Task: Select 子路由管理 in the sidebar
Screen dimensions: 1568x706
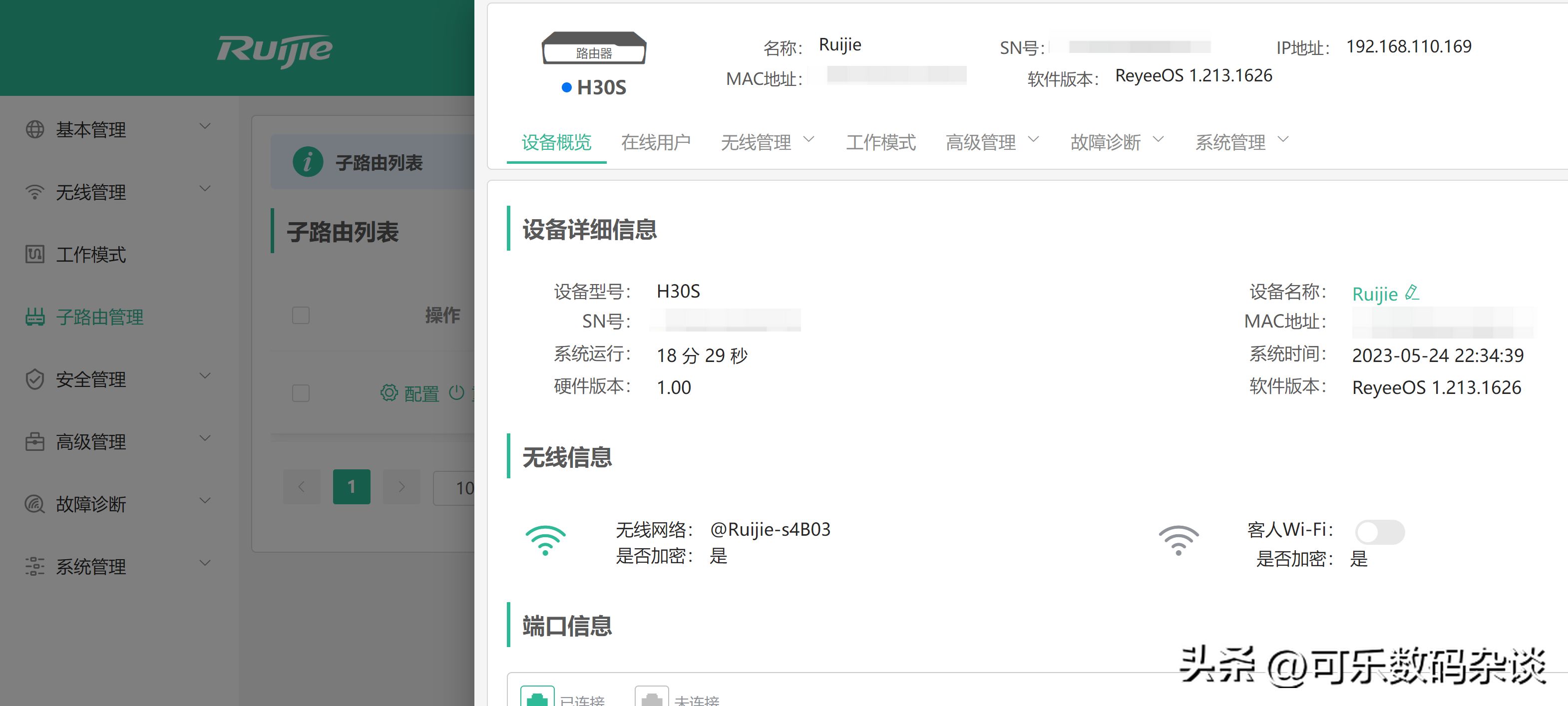Action: 100,317
